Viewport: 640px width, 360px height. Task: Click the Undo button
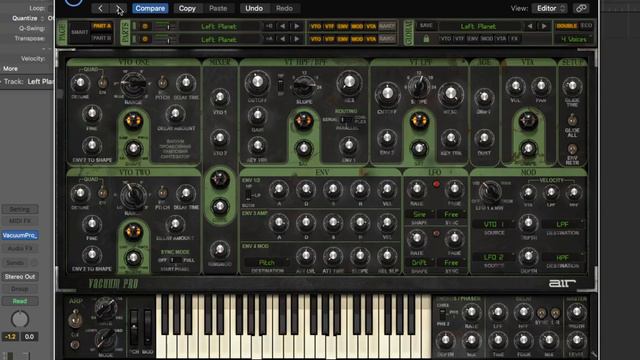pos(254,8)
